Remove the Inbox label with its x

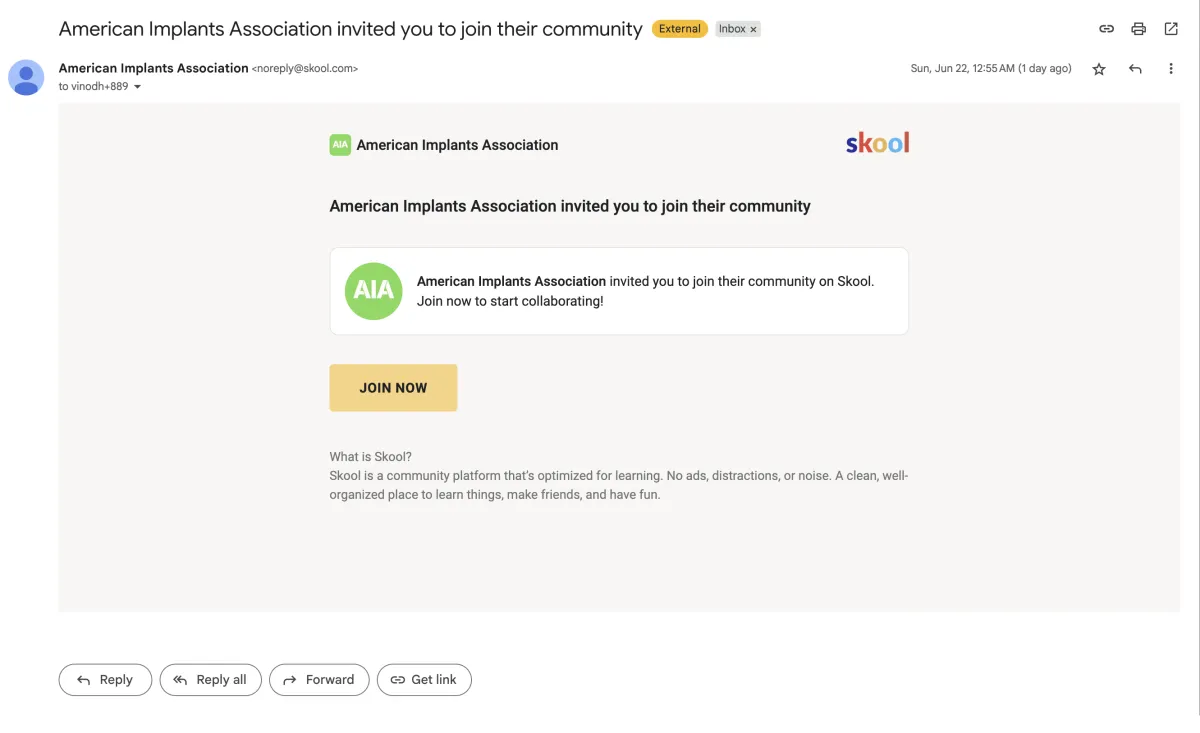click(x=753, y=29)
